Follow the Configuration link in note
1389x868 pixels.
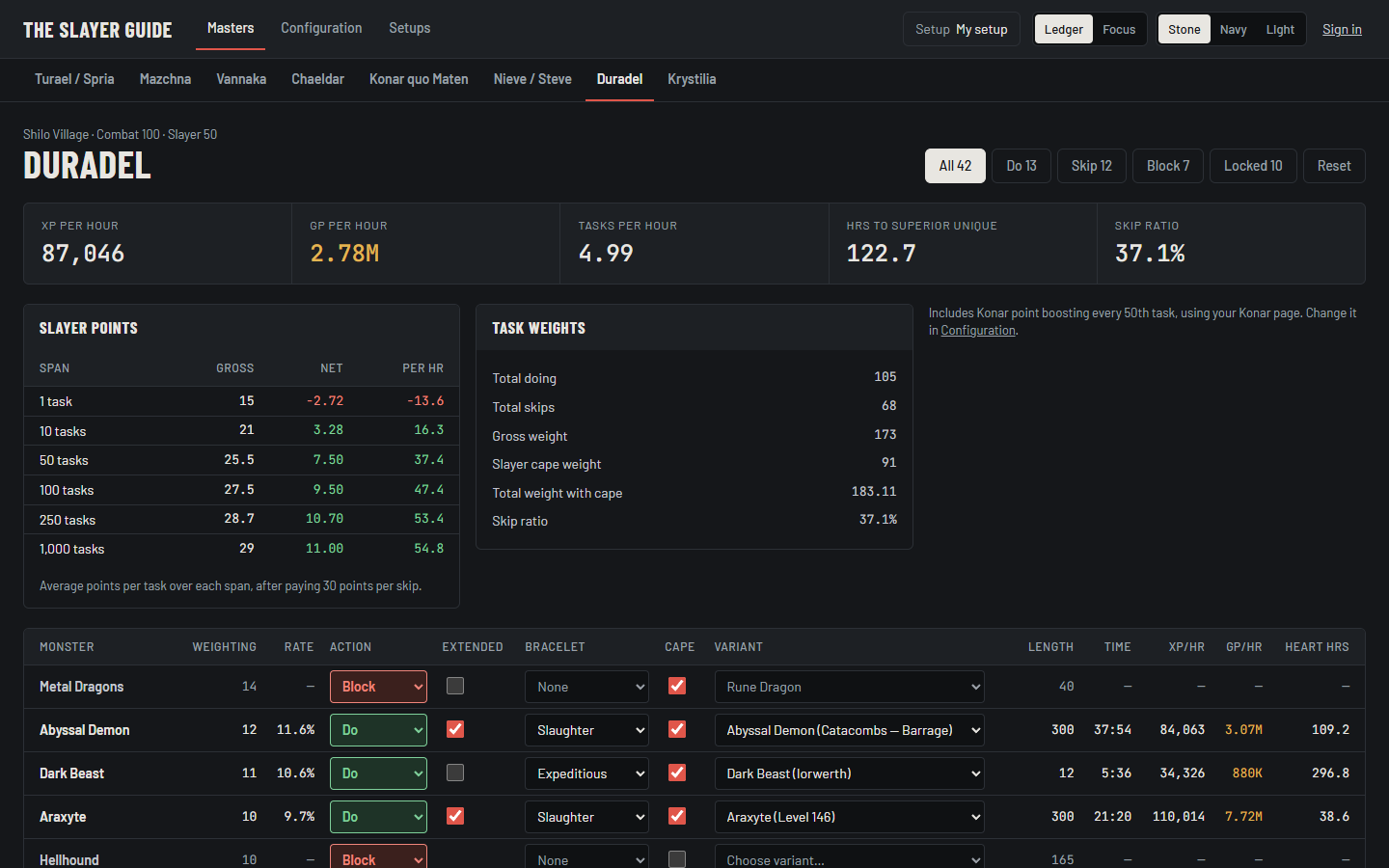coord(978,330)
